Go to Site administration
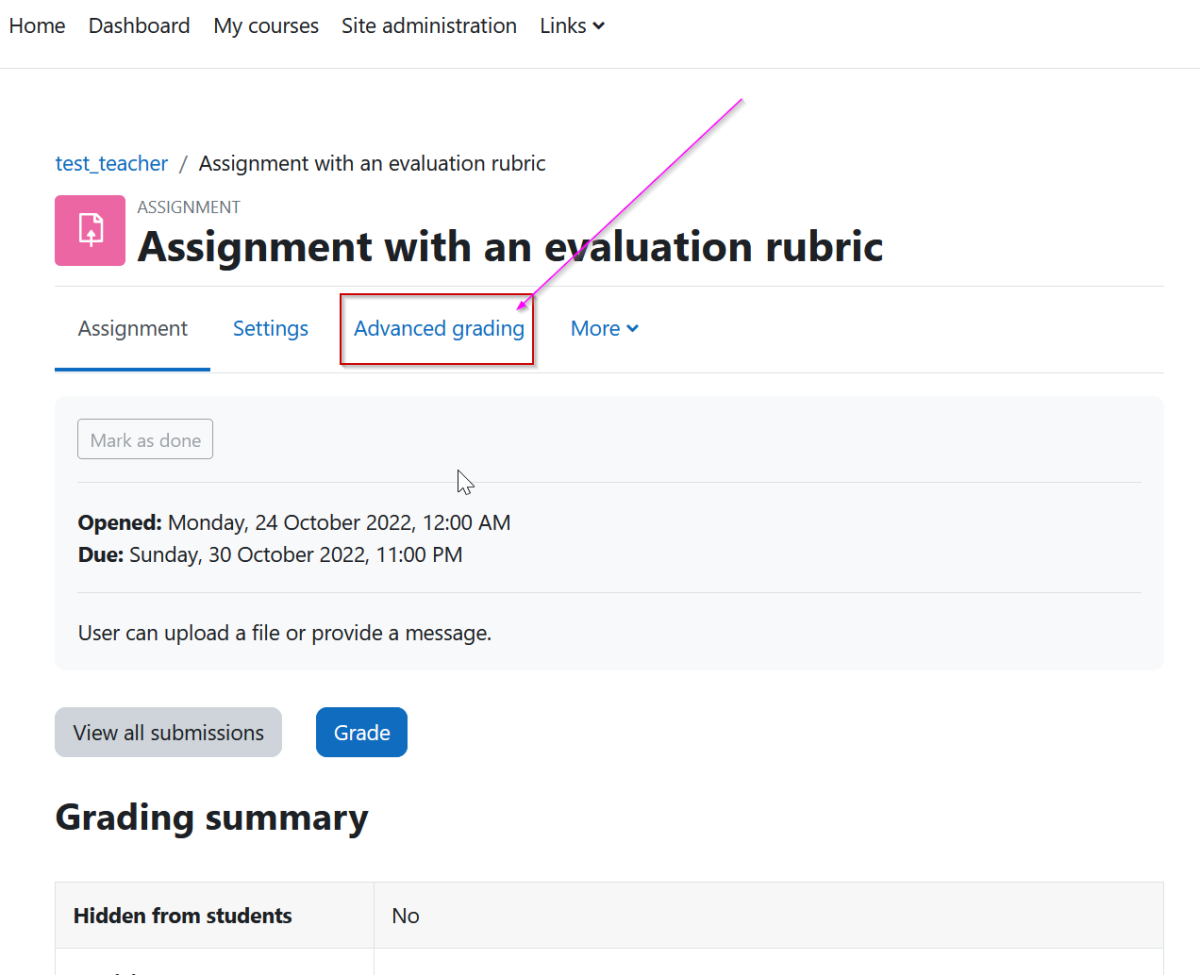Viewport: 1200px width, 975px height. pyautogui.click(x=428, y=25)
